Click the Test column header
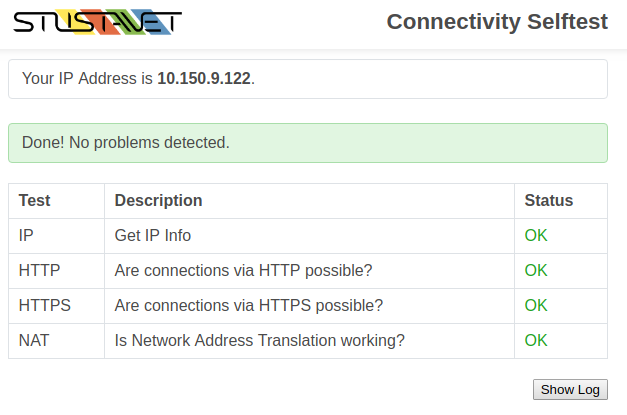This screenshot has height=415, width=627. coord(35,201)
